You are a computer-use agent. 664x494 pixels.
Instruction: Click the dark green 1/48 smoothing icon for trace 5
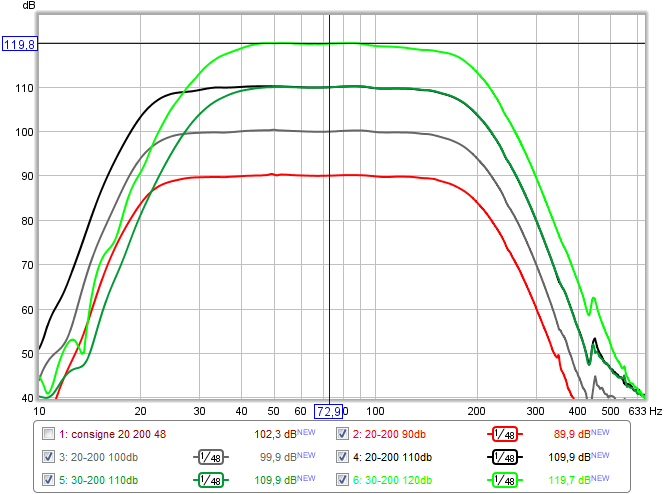(x=212, y=480)
